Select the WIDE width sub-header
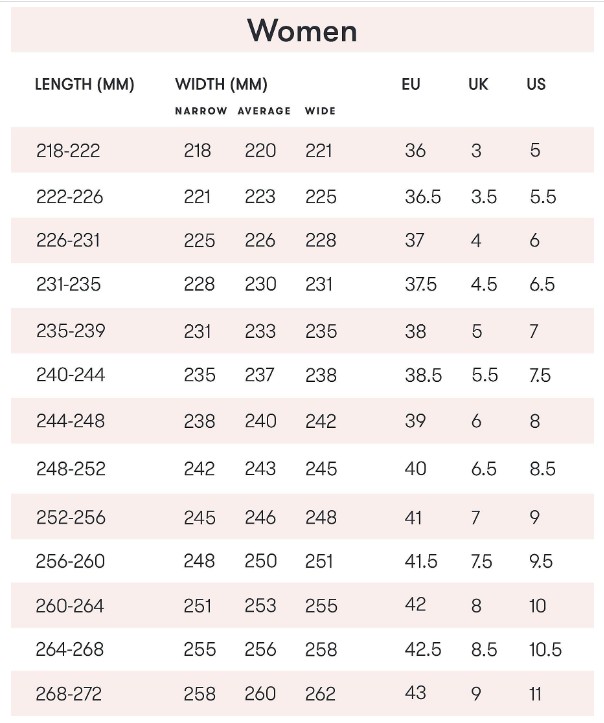This screenshot has width=604, height=723. click(320, 111)
